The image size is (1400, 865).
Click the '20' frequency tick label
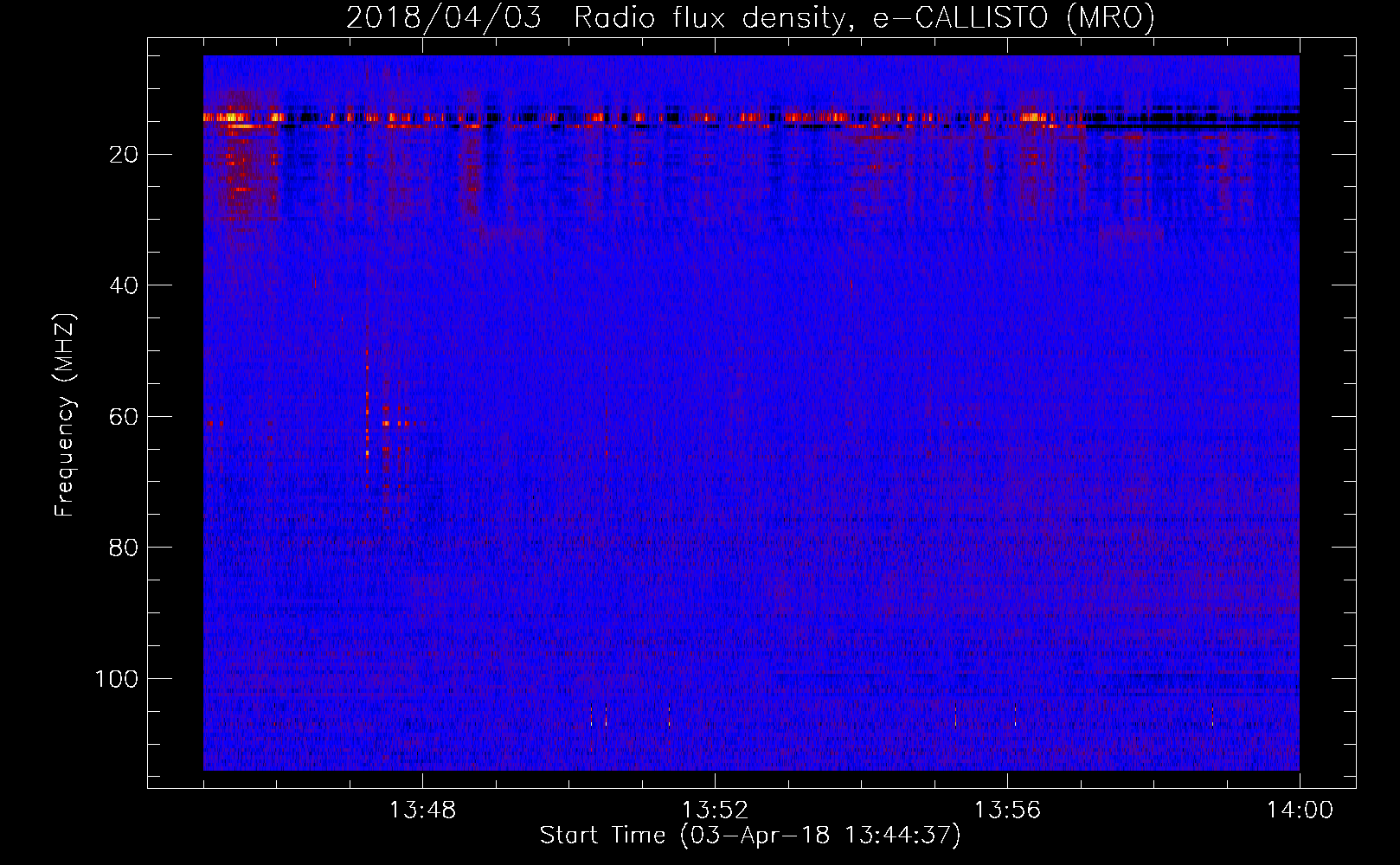125,155
